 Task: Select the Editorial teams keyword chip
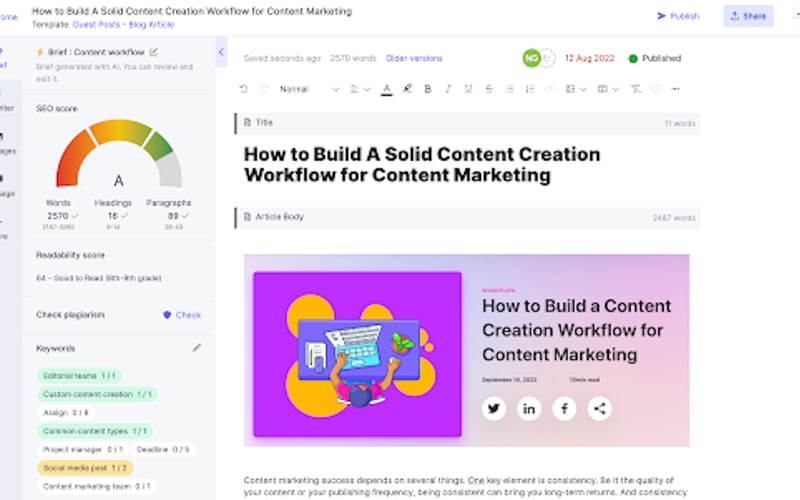[79, 376]
